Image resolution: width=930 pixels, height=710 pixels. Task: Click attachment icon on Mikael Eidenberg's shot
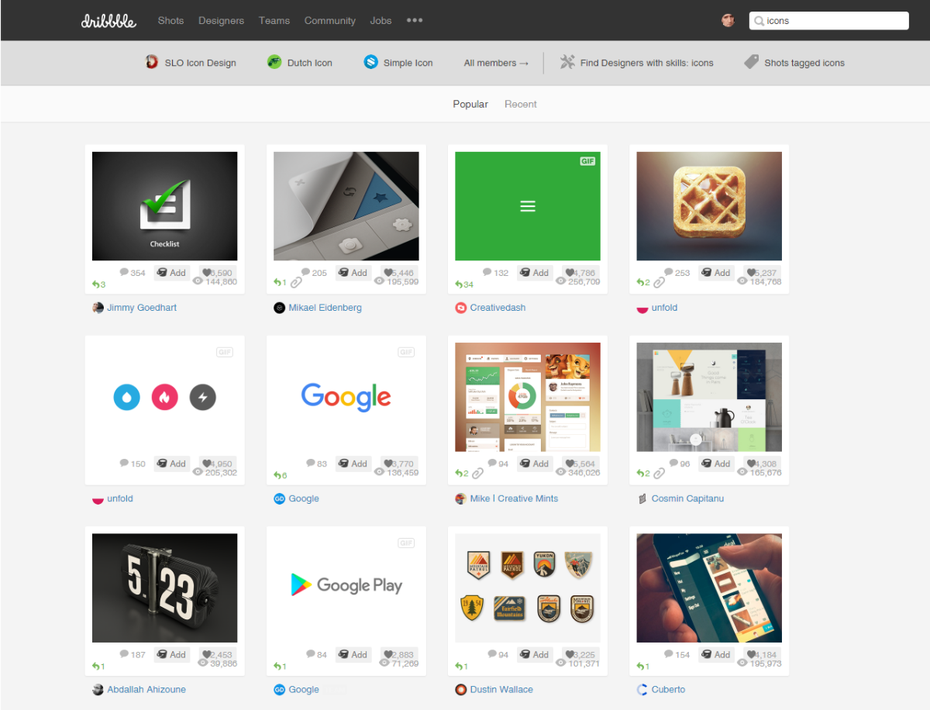pyautogui.click(x=295, y=283)
